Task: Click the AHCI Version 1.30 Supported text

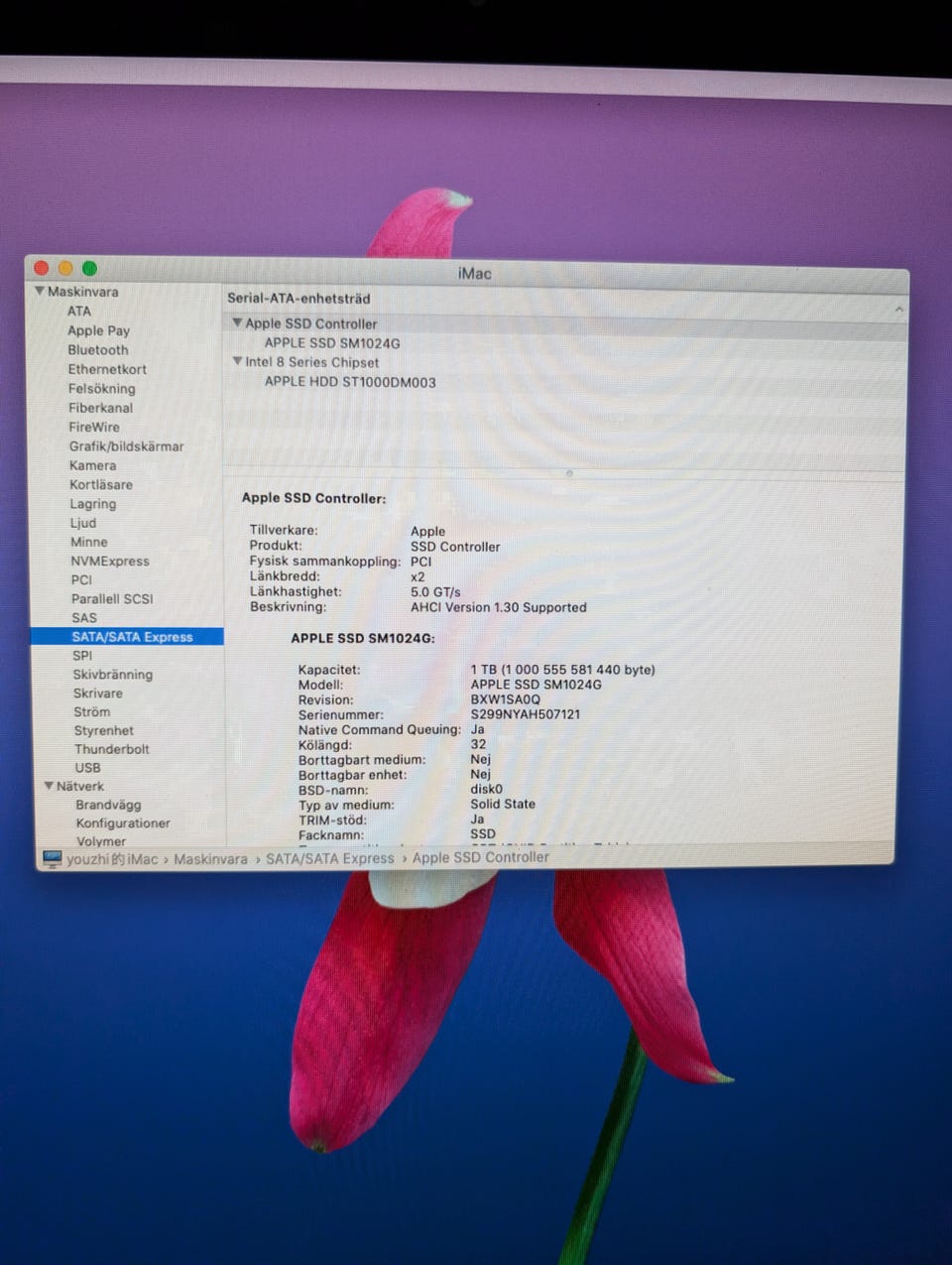Action: pyautogui.click(x=499, y=607)
